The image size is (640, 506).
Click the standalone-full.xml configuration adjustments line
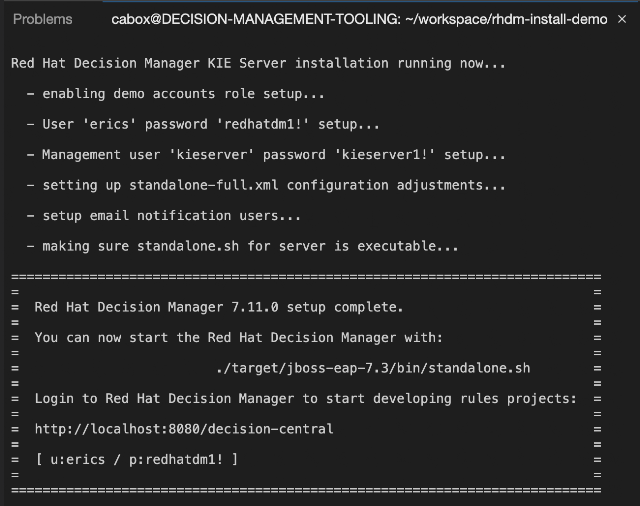[x=266, y=185]
